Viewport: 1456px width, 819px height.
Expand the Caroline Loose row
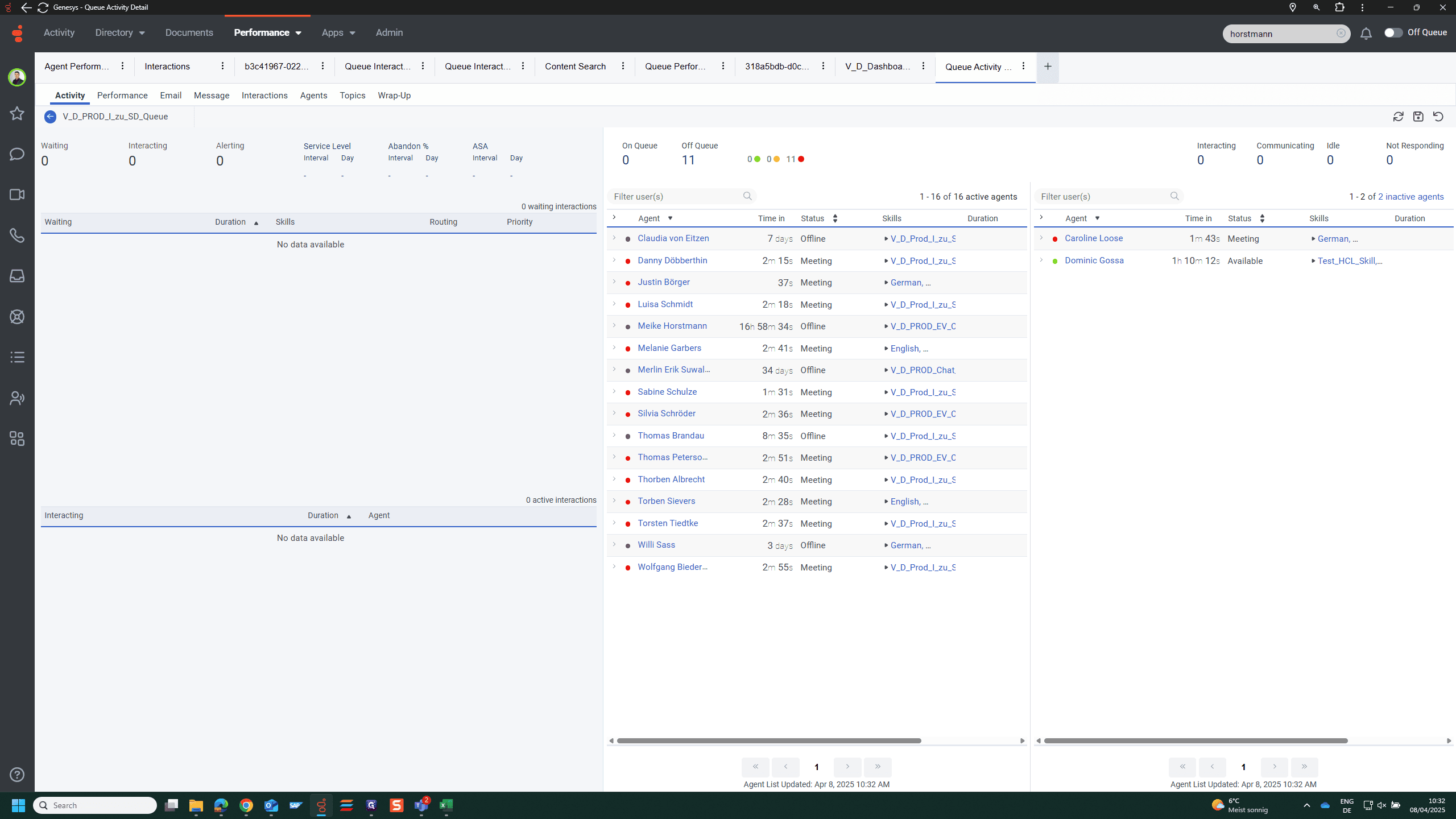pos(1041,238)
